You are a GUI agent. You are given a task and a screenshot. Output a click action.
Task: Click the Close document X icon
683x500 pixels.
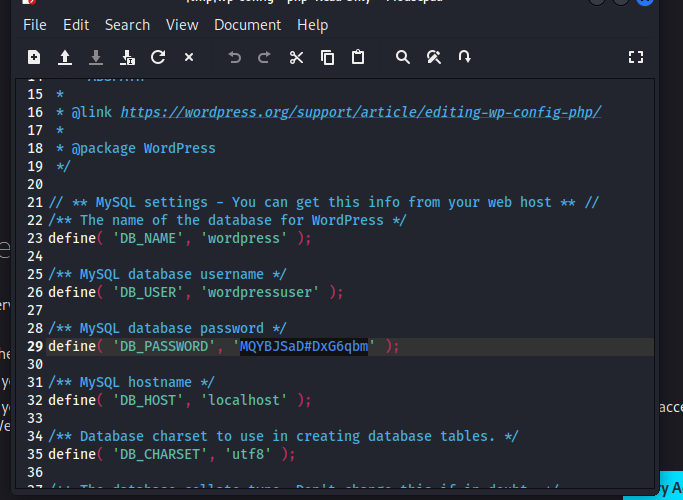coord(189,57)
